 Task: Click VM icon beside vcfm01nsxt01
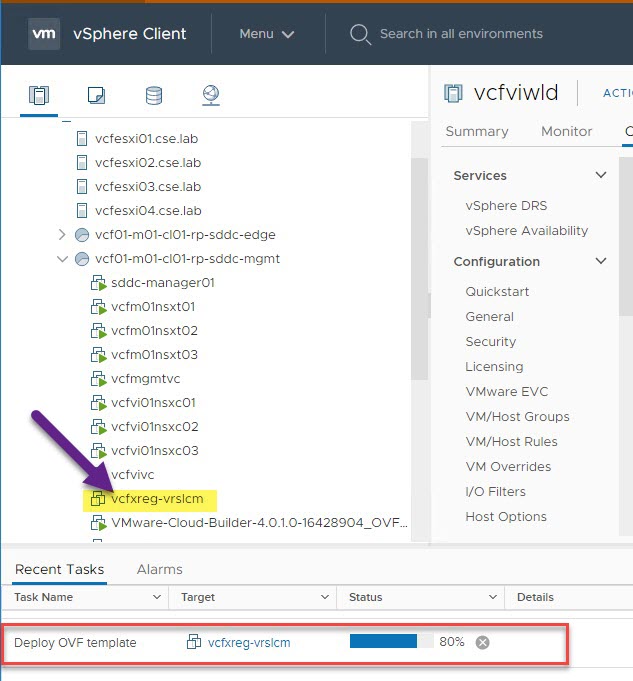pos(98,307)
